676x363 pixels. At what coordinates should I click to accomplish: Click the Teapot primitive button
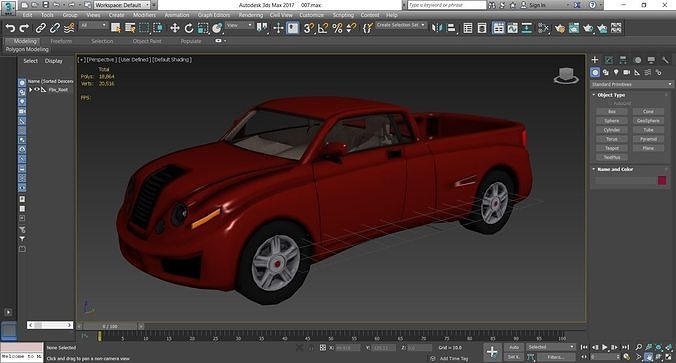click(x=612, y=148)
